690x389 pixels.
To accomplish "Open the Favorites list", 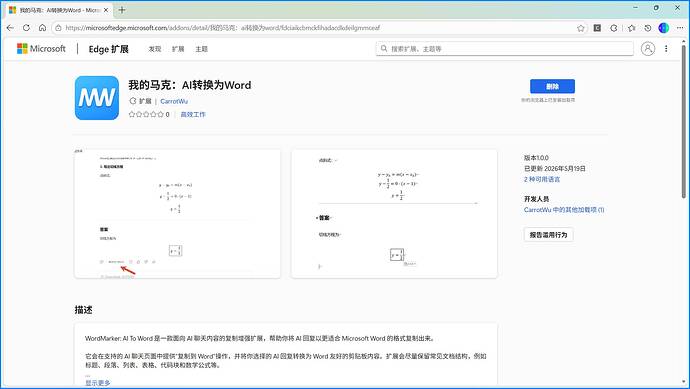I will point(631,28).
